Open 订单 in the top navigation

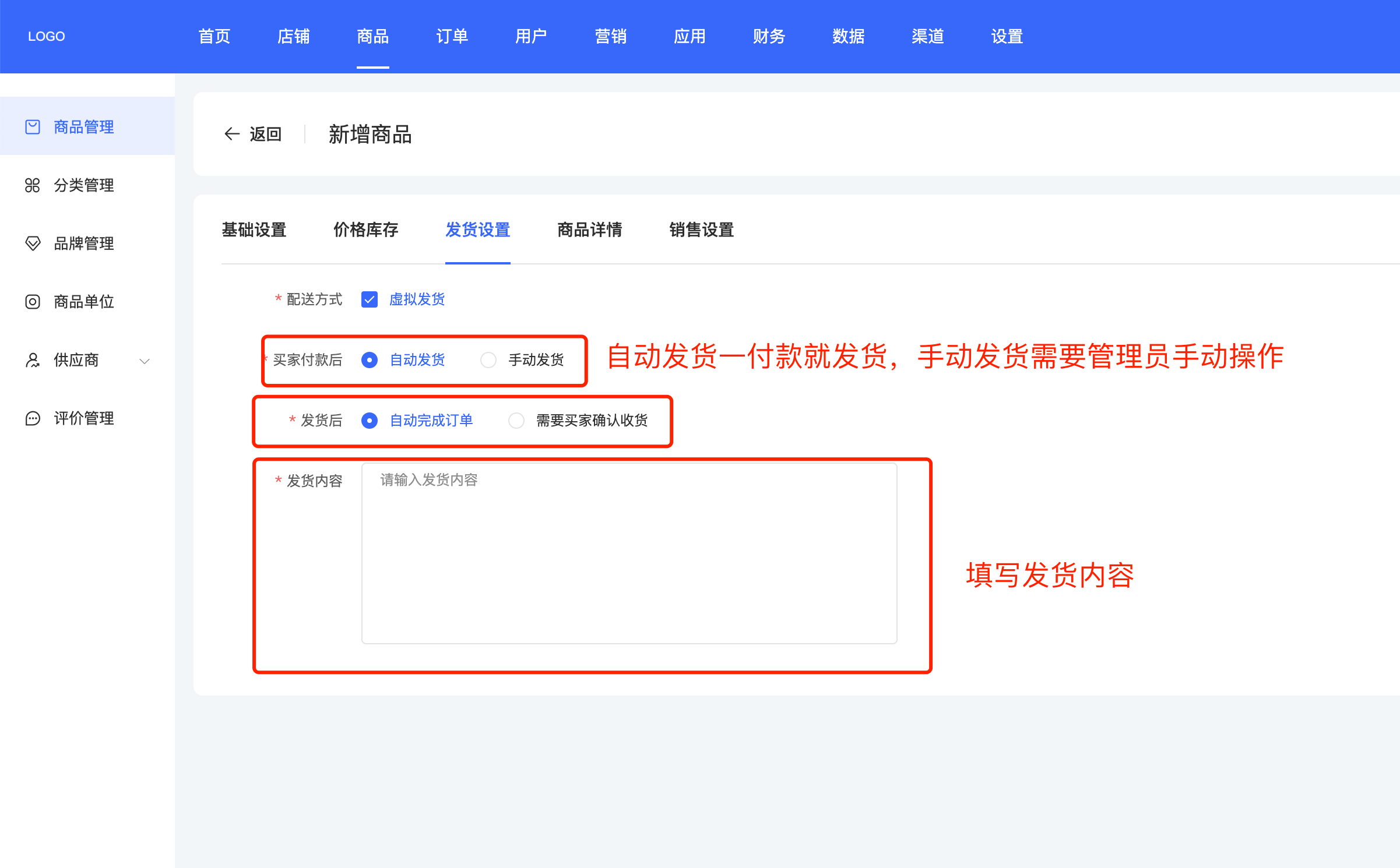click(x=452, y=36)
